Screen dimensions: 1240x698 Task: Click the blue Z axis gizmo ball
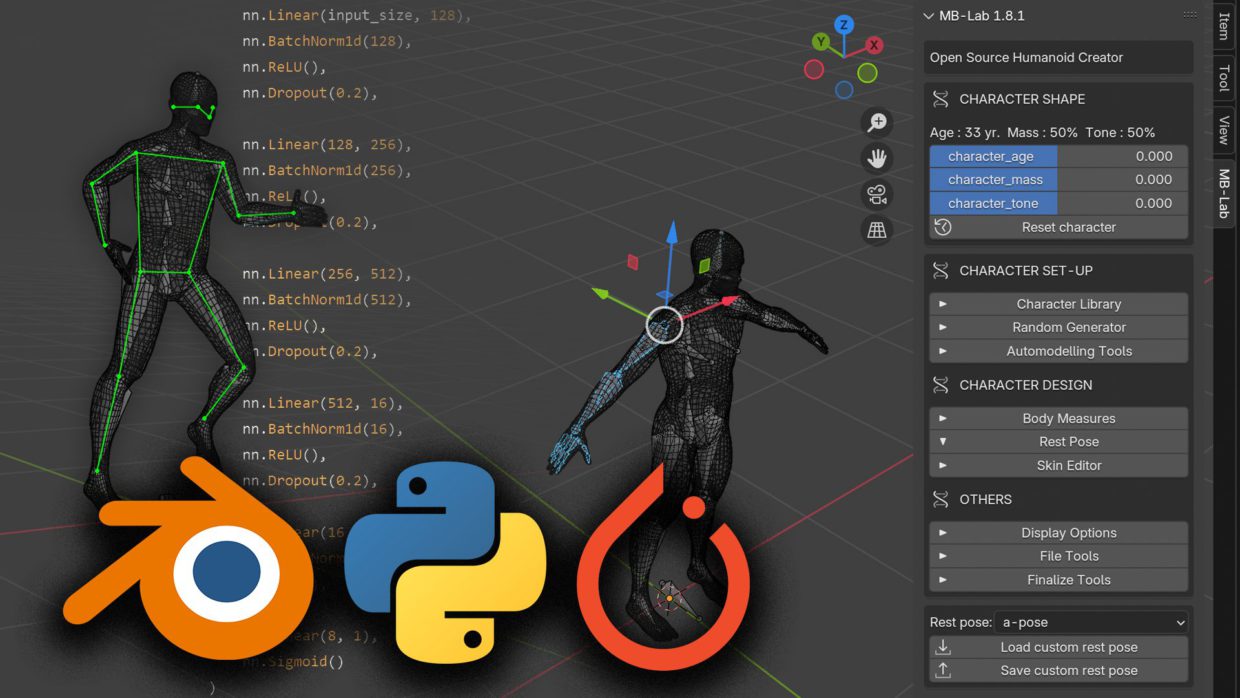(x=844, y=25)
